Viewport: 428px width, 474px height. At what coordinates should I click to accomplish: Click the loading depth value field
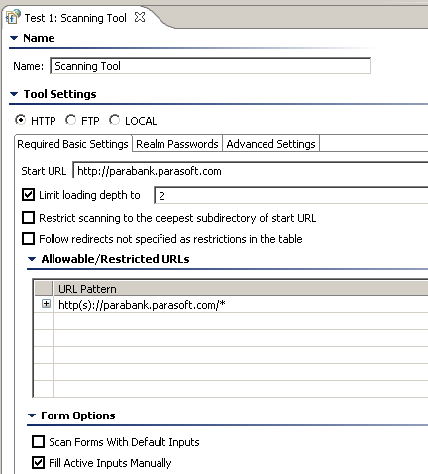coord(291,195)
